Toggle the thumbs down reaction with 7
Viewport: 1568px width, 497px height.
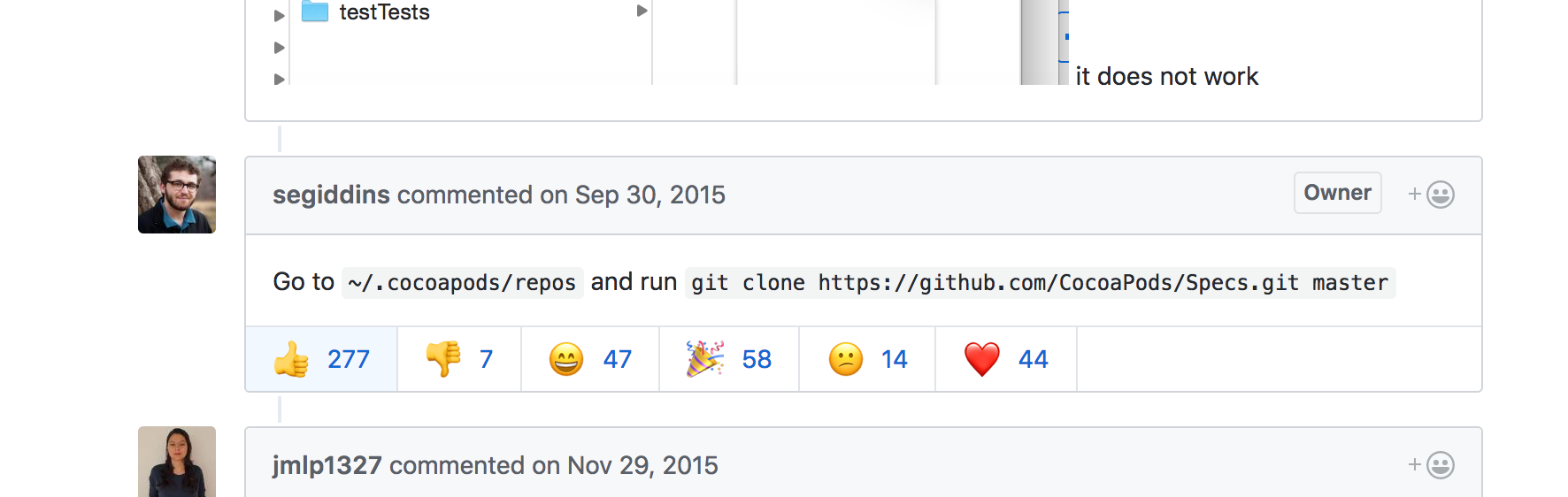[459, 359]
